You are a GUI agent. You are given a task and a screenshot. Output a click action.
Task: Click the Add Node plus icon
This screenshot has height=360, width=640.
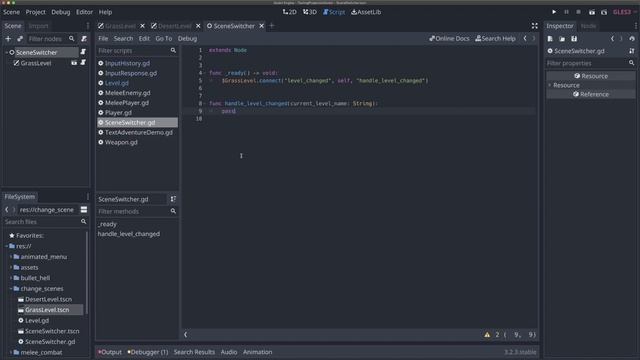click(8, 39)
